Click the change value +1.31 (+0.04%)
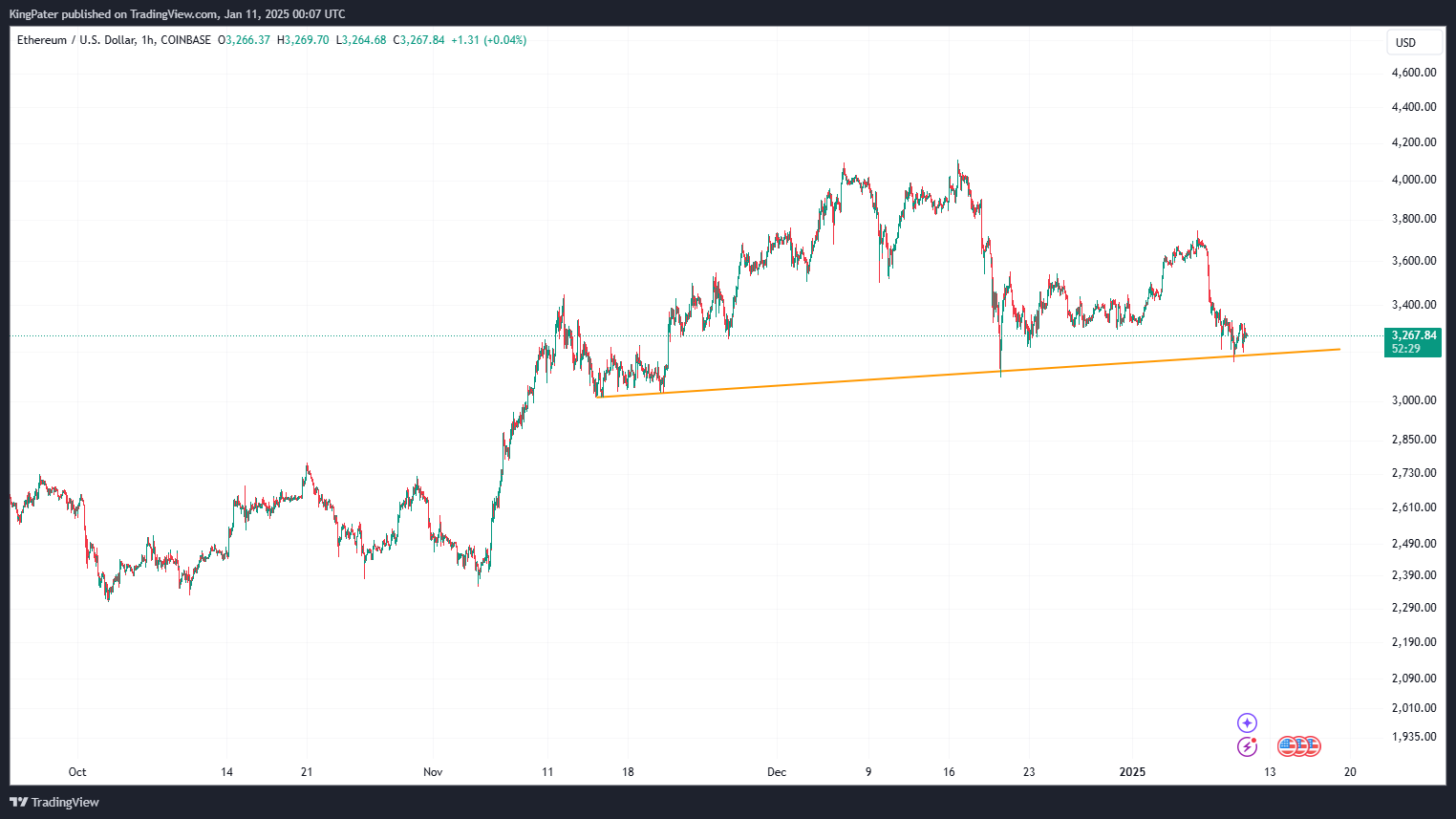This screenshot has width=1456, height=819. 489,40
